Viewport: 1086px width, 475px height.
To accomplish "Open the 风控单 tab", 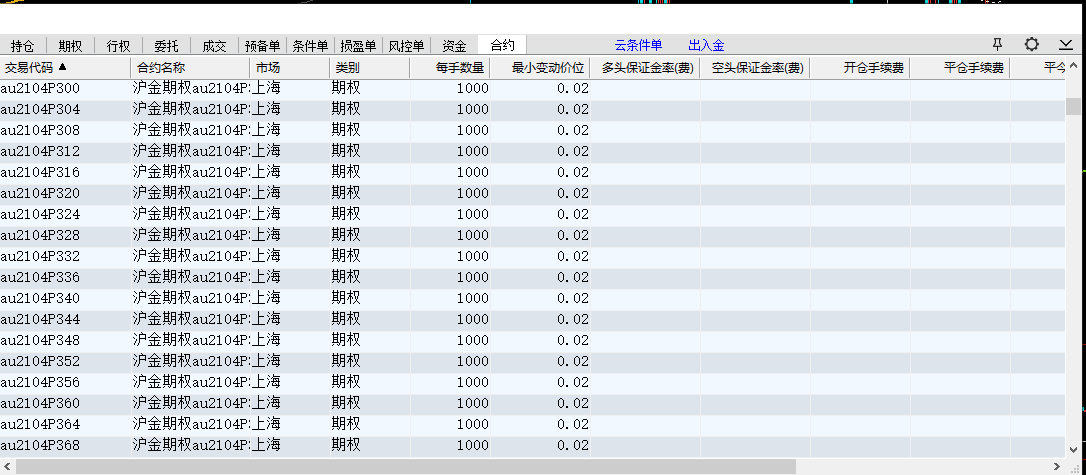I will point(406,46).
